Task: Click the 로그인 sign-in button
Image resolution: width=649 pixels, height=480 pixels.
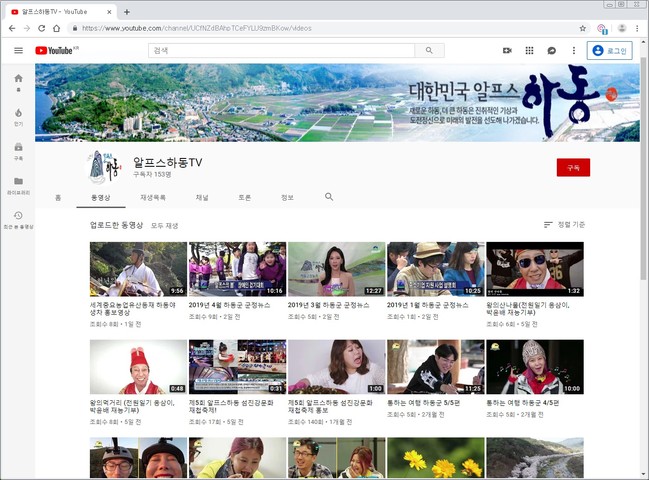Action: point(609,50)
